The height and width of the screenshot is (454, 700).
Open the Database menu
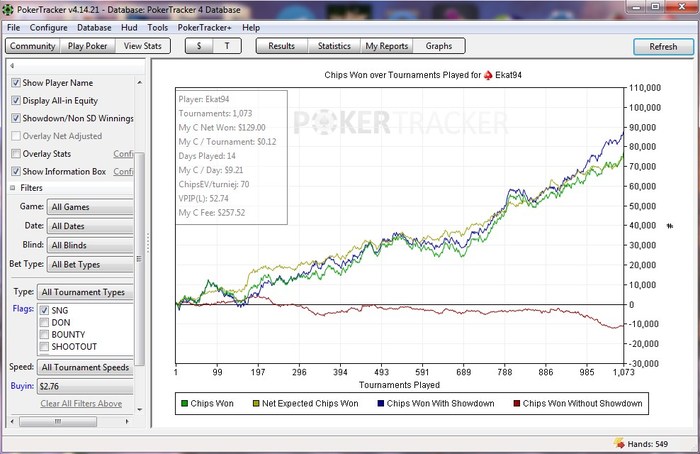pyautogui.click(x=94, y=28)
